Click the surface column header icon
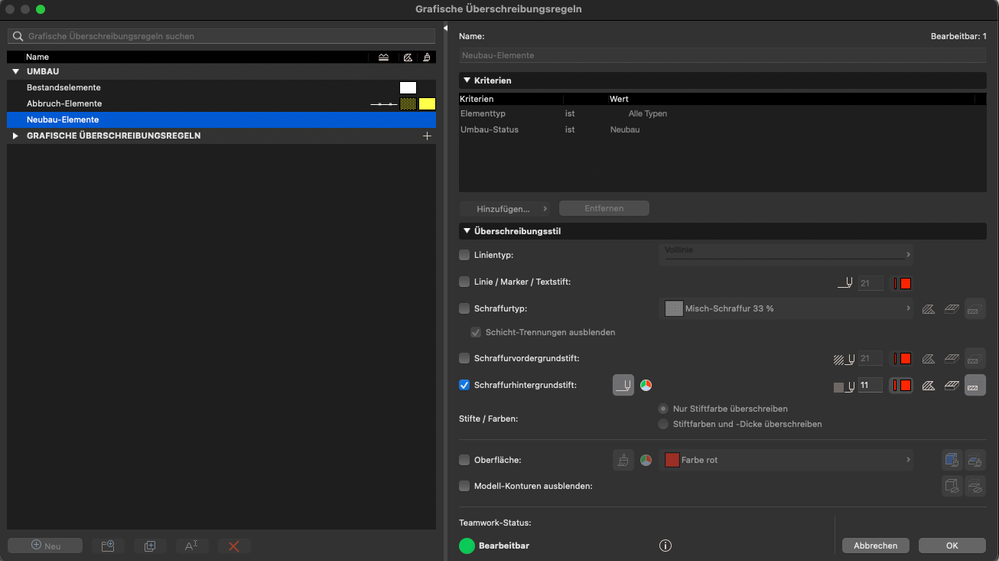 (426, 57)
